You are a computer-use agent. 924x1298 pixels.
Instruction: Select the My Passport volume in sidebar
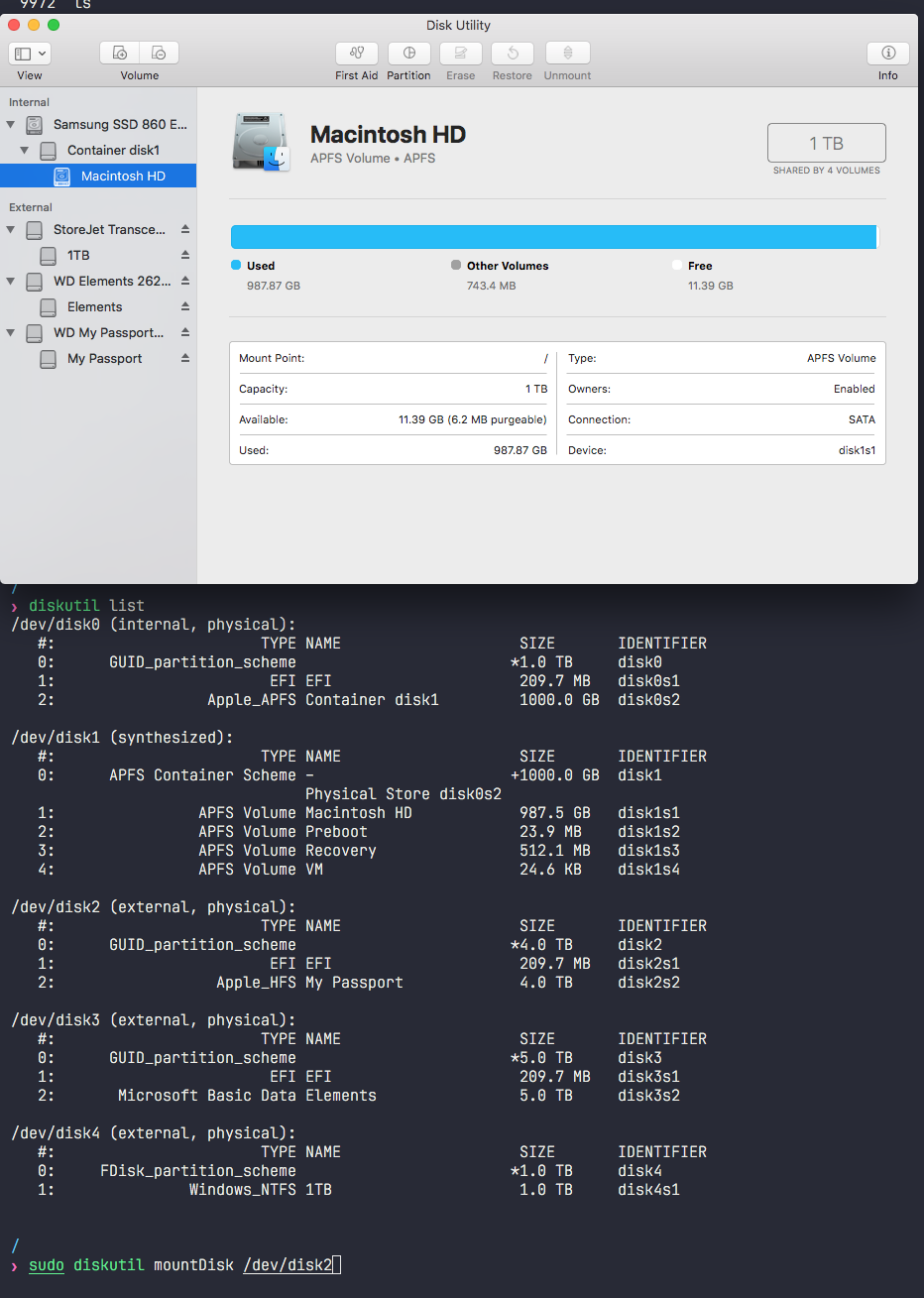click(104, 359)
